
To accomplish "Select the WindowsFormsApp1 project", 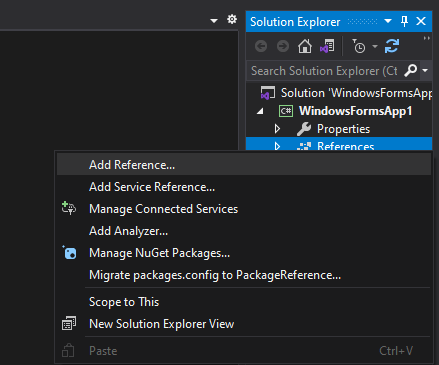I will tap(355, 111).
